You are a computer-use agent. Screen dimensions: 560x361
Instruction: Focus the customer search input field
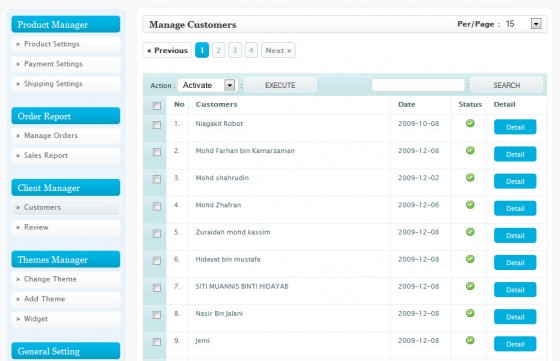coord(418,85)
